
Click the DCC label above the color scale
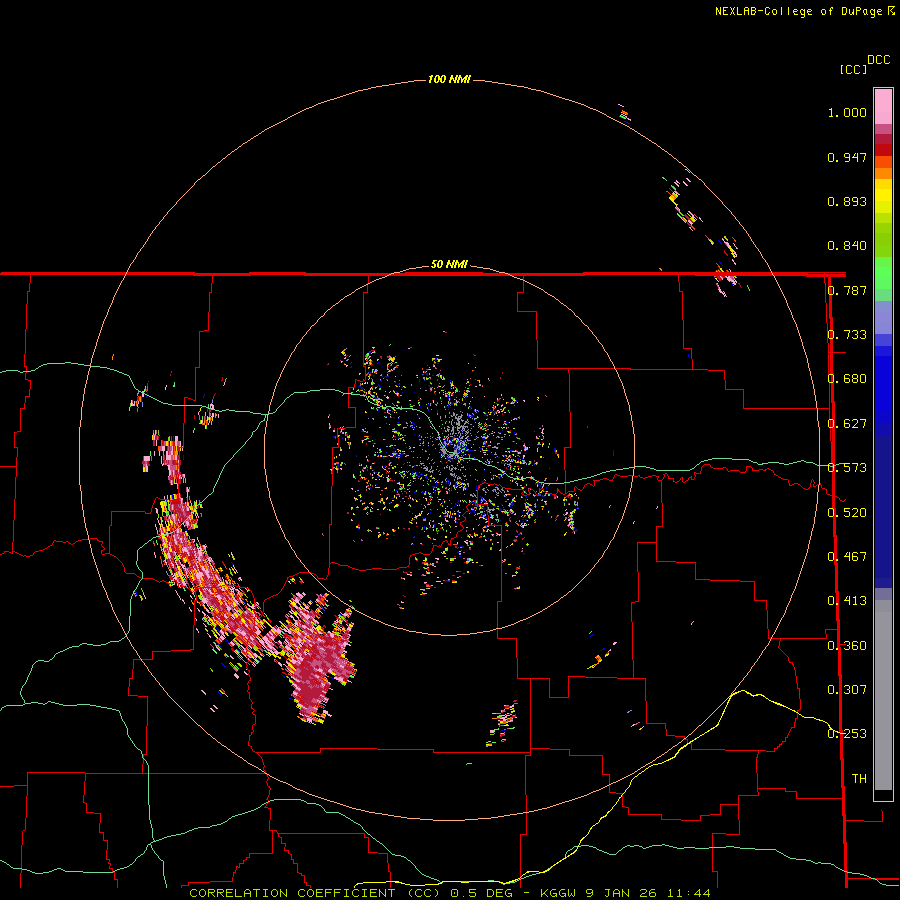(879, 60)
